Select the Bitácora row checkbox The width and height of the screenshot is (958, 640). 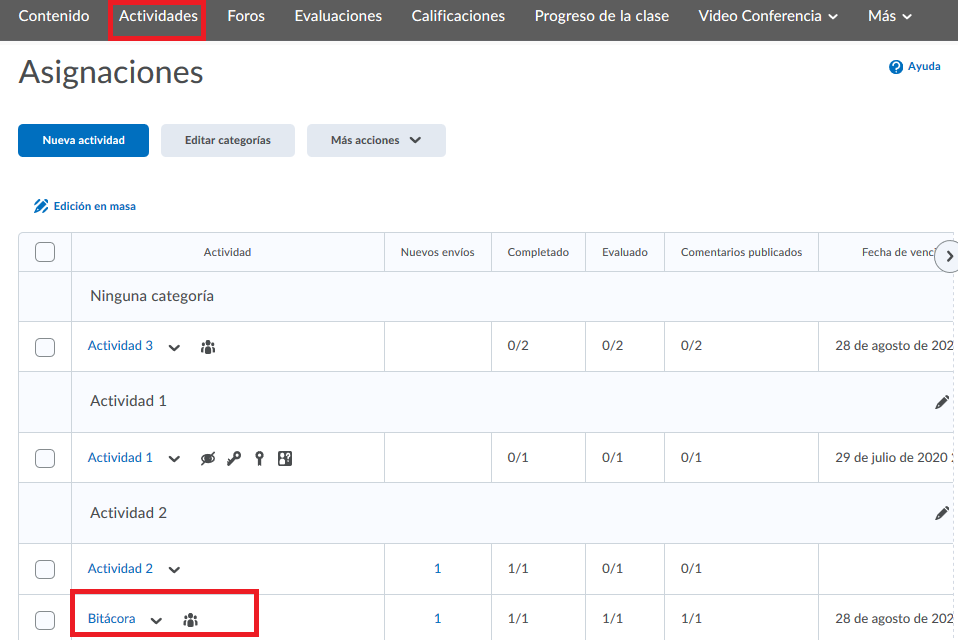[x=45, y=620]
